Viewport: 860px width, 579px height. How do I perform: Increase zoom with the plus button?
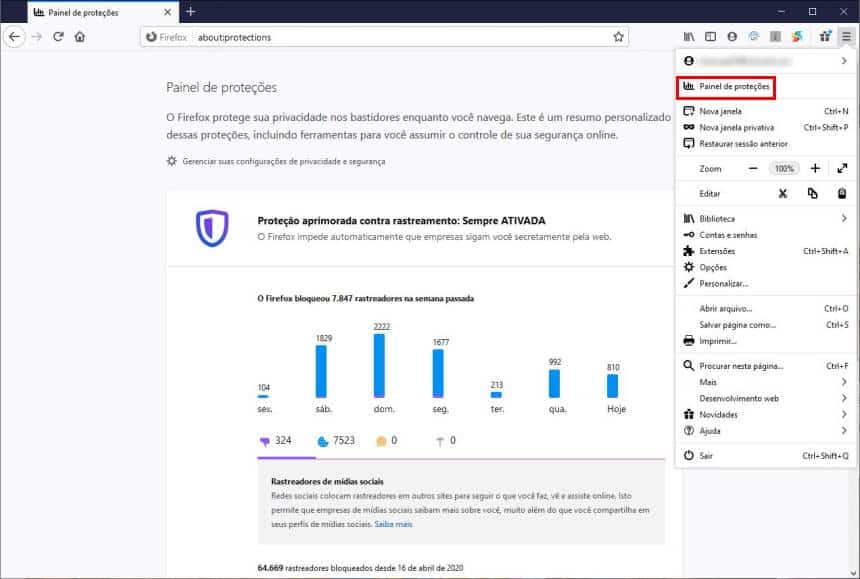click(815, 169)
